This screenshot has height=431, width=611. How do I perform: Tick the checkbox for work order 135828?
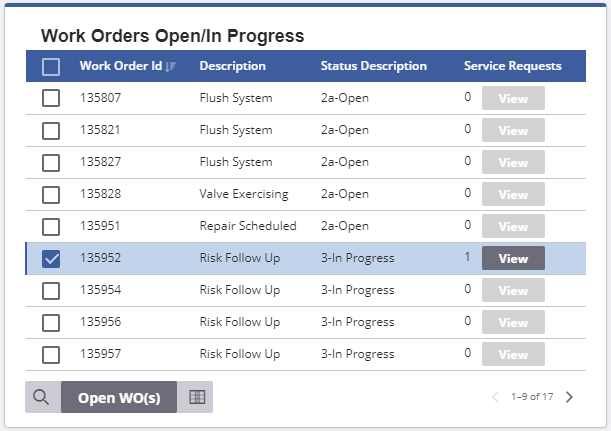coord(51,194)
